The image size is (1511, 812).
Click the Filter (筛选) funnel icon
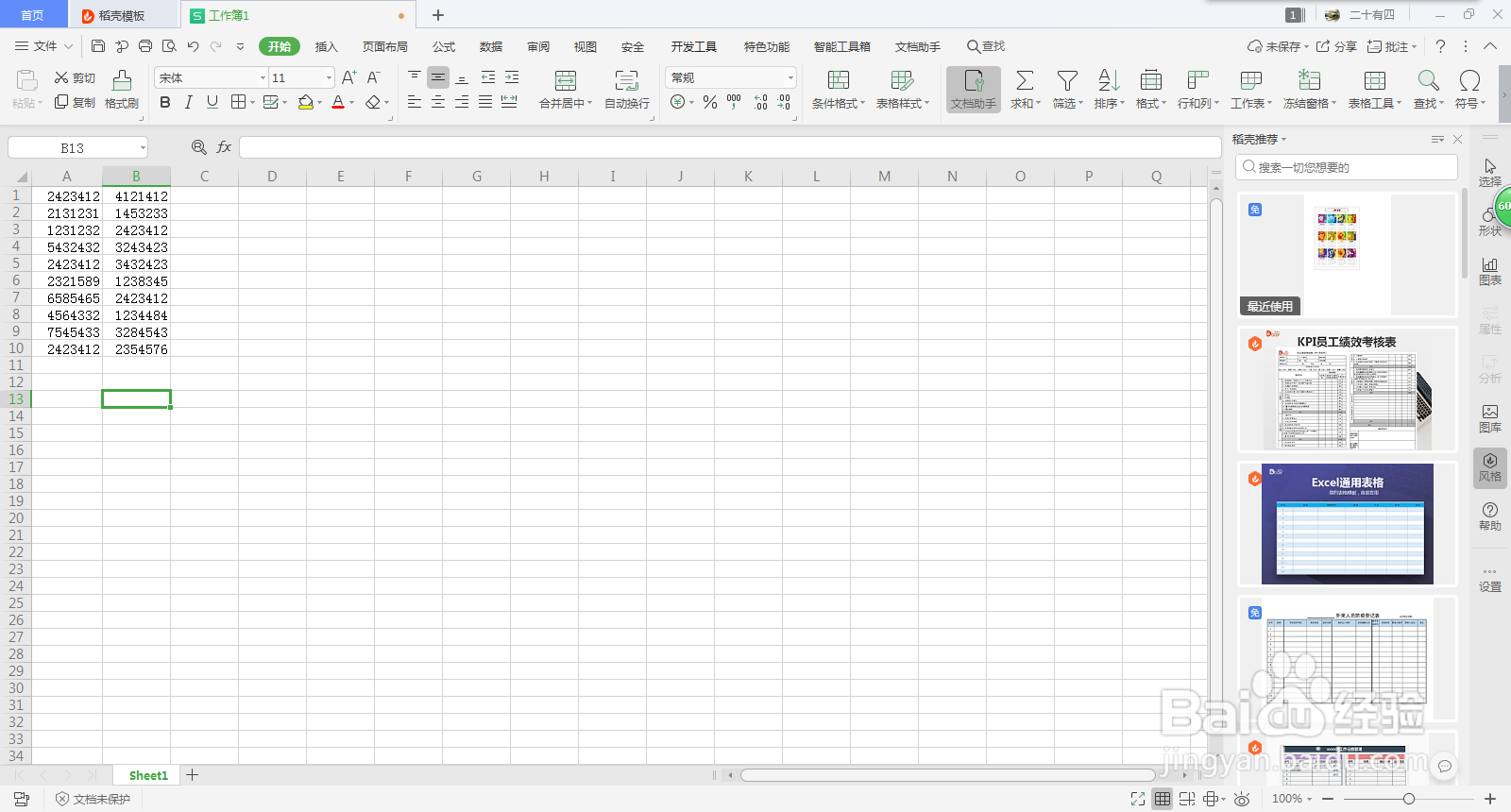tap(1067, 80)
